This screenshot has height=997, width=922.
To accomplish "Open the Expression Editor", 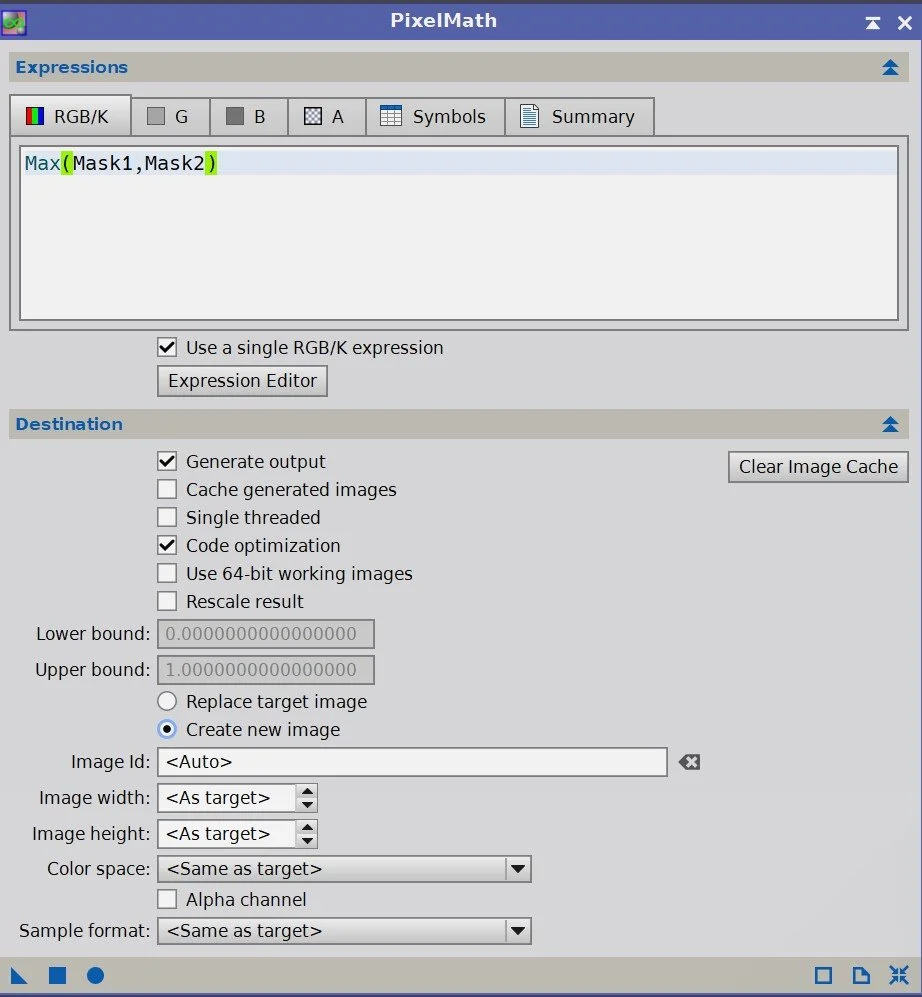I will pyautogui.click(x=242, y=380).
